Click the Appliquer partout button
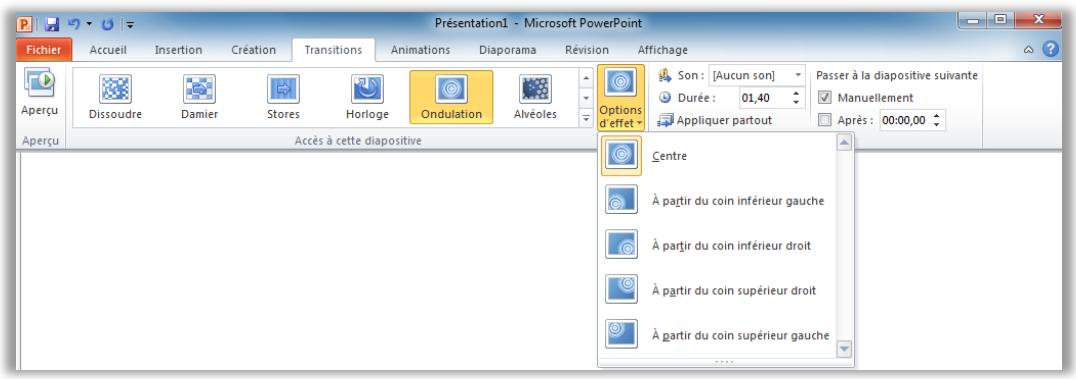The height and width of the screenshot is (379, 1076). 714,120
